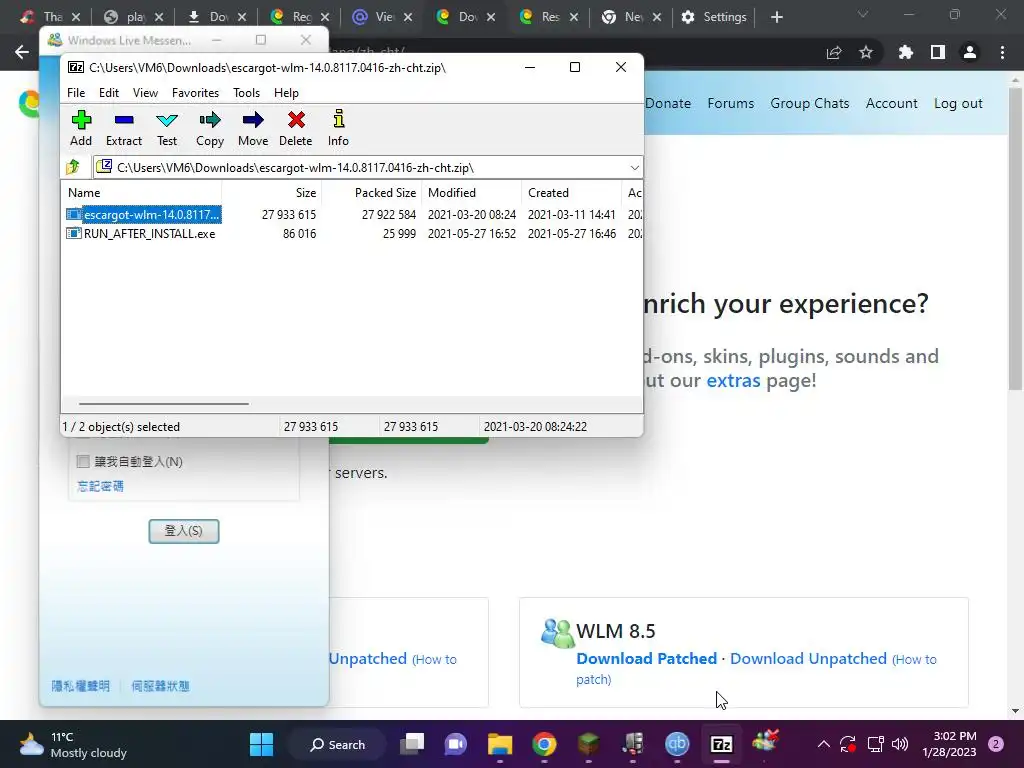This screenshot has width=1024, height=768.
Task: Open the Chrome extensions puzzle icon
Action: 906,52
